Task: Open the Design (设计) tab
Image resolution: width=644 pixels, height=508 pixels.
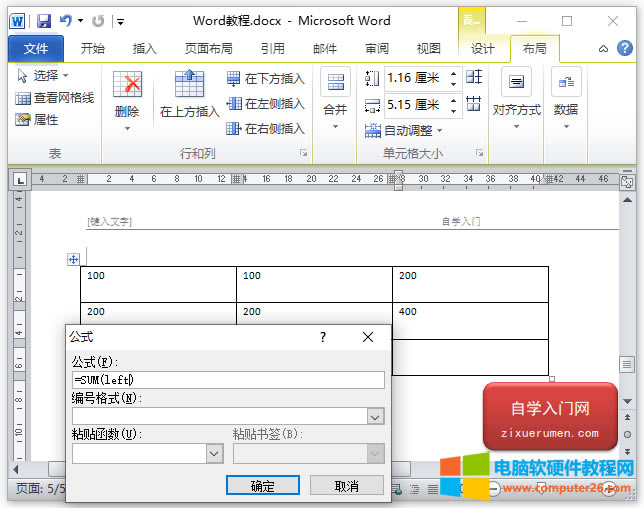Action: click(x=483, y=48)
